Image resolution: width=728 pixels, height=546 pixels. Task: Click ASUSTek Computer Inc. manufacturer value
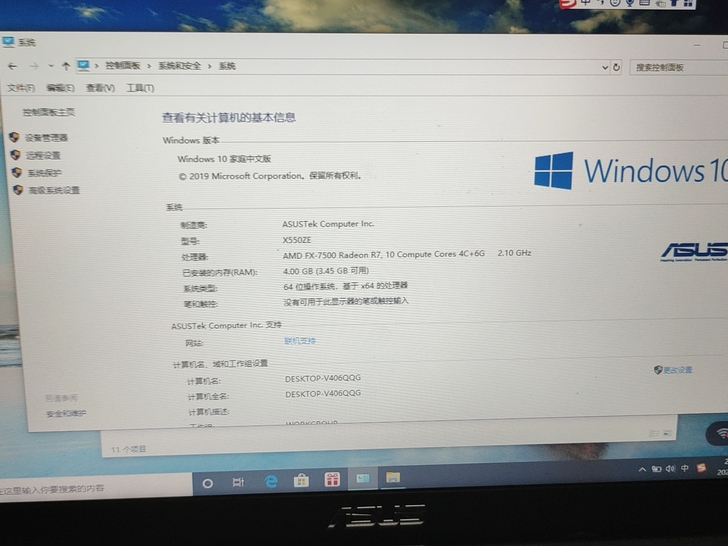coord(328,224)
